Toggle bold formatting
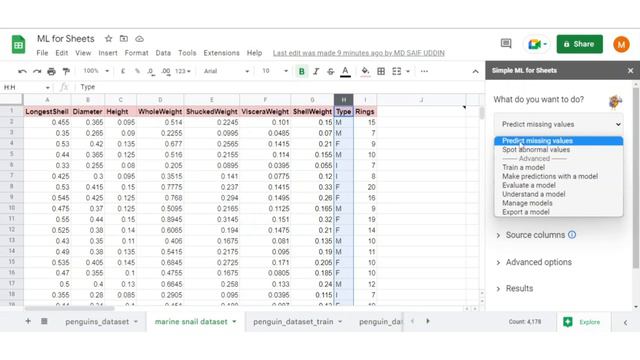This screenshot has width=640, height=360. point(302,71)
